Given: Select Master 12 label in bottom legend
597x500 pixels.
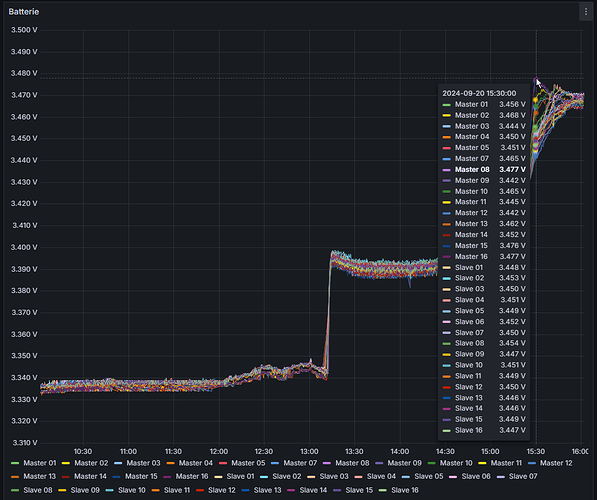Looking at the screenshot, I should [556, 463].
